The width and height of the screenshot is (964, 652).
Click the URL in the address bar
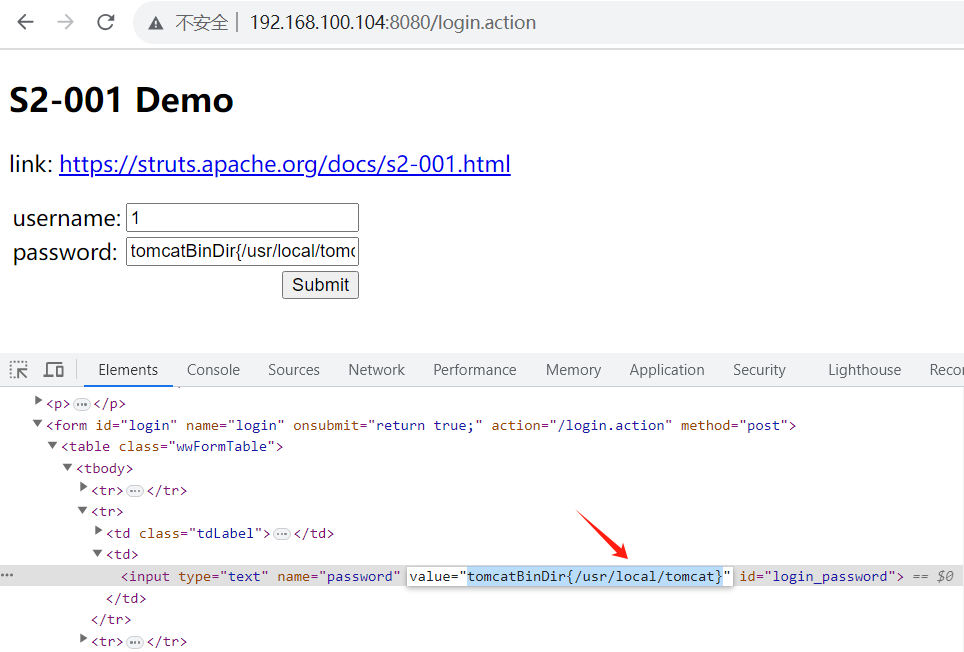click(392, 23)
